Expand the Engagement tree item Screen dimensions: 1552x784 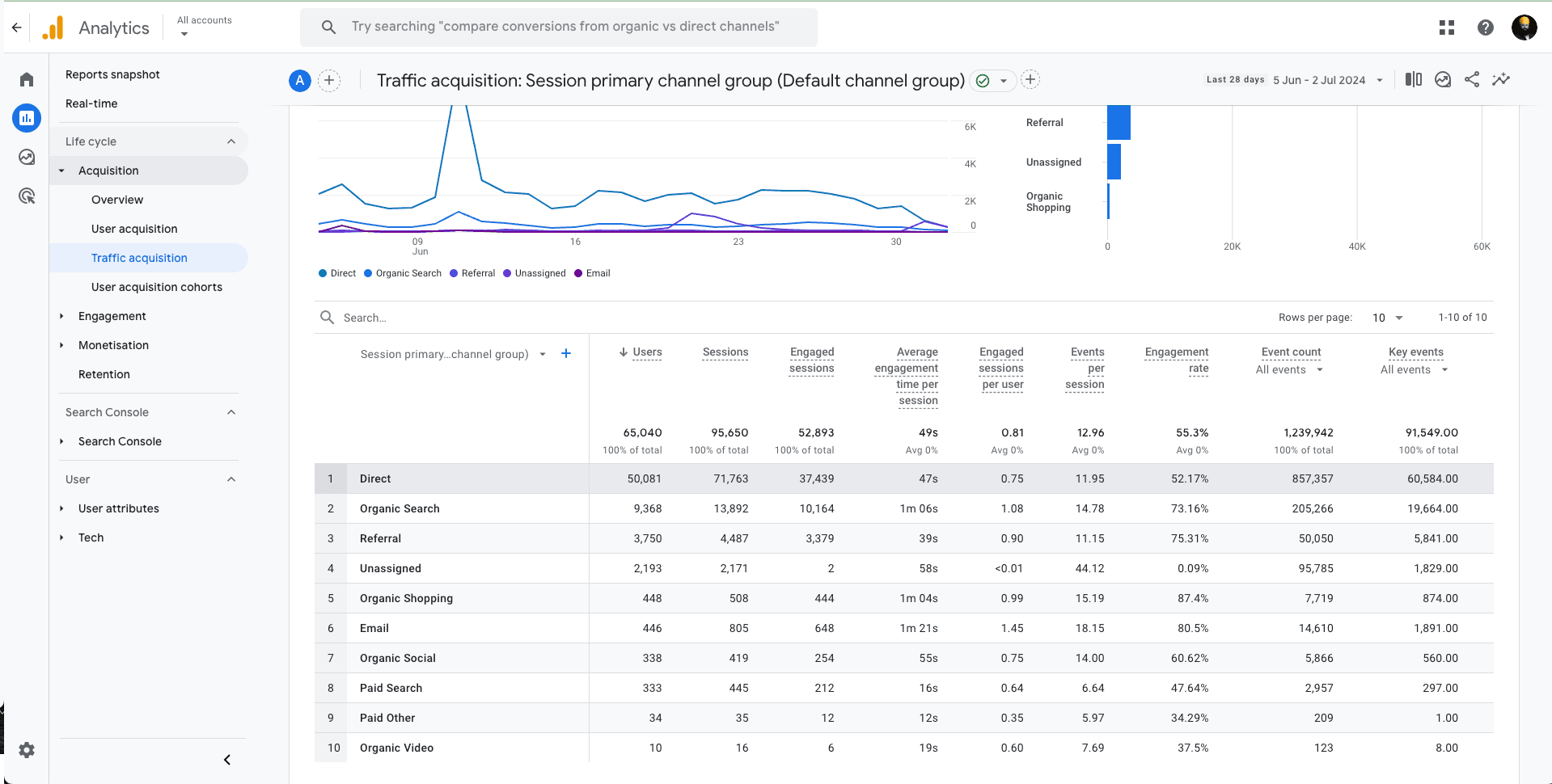tap(61, 316)
